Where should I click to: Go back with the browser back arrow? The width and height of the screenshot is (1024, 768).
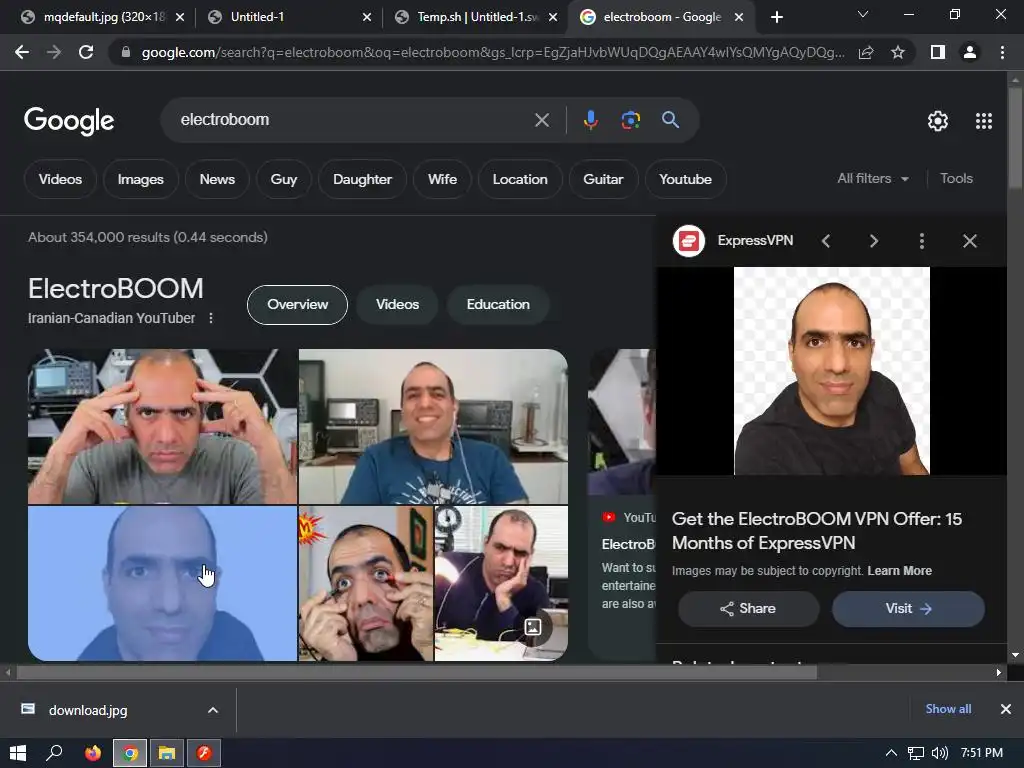pos(22,52)
